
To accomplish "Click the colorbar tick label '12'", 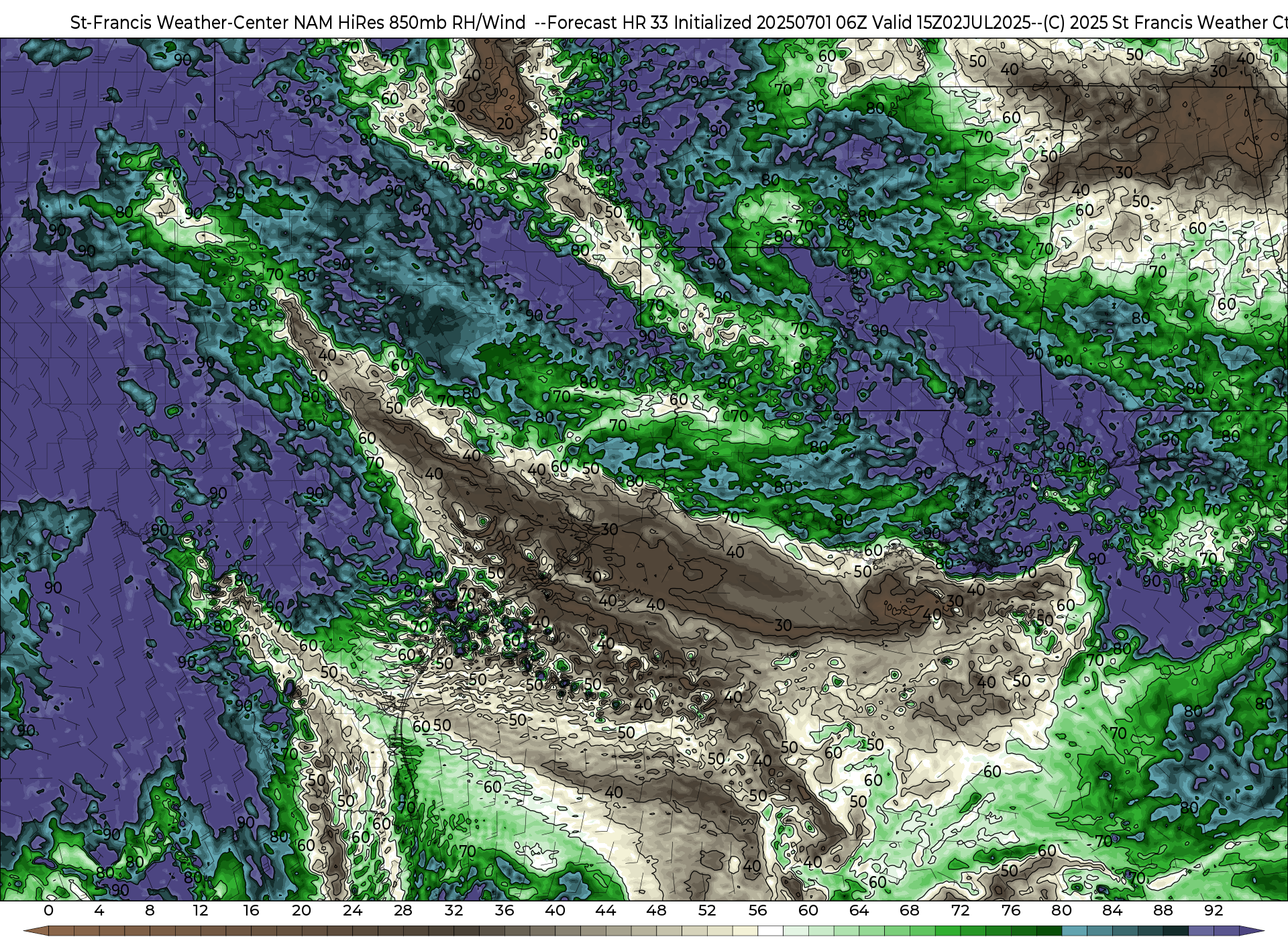I will point(201,911).
